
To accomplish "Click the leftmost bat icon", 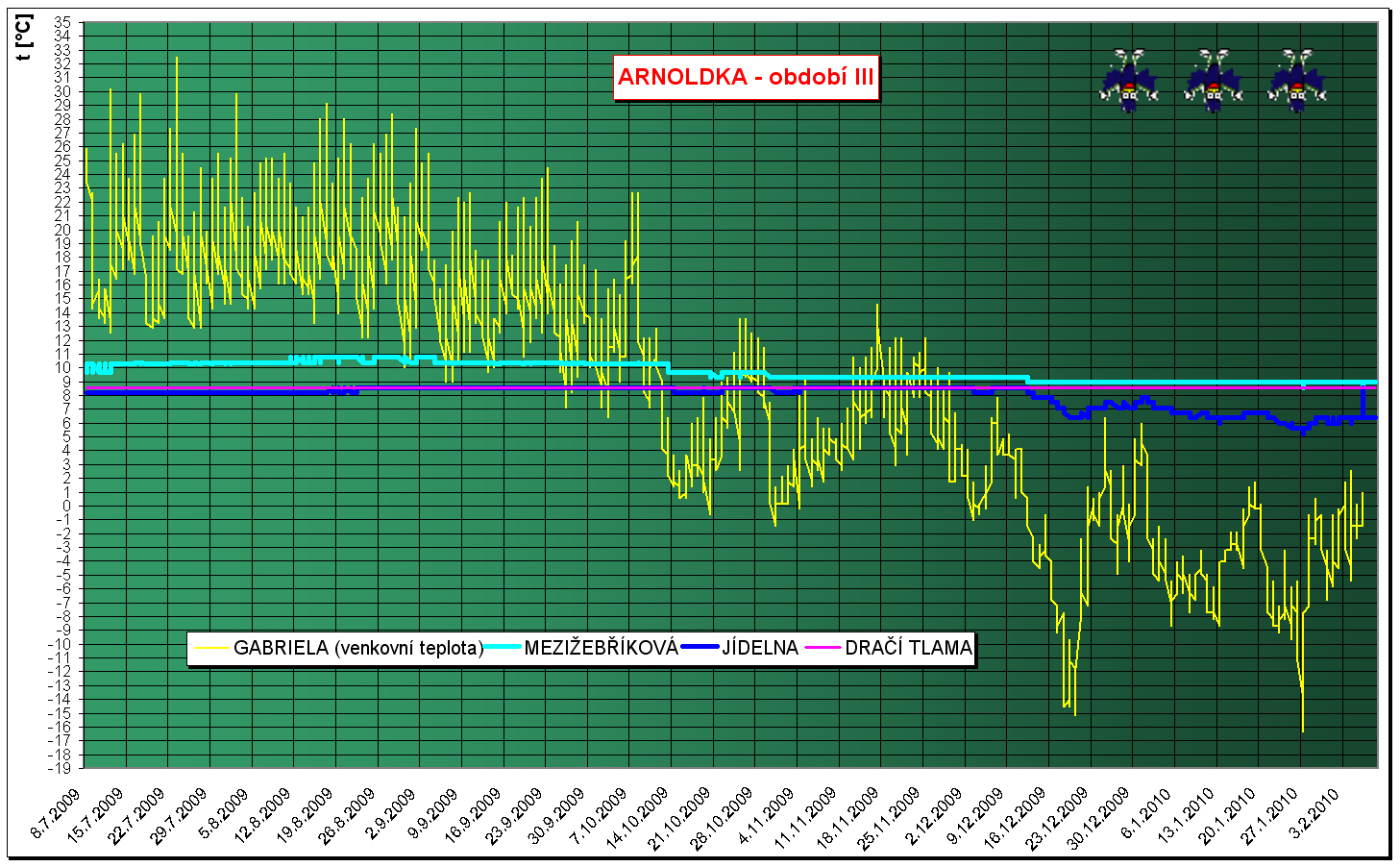I will pyautogui.click(x=1129, y=81).
